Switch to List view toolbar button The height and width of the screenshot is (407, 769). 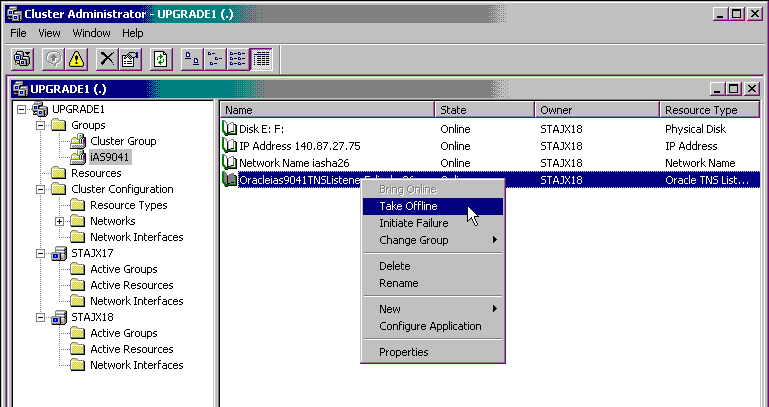(237, 59)
